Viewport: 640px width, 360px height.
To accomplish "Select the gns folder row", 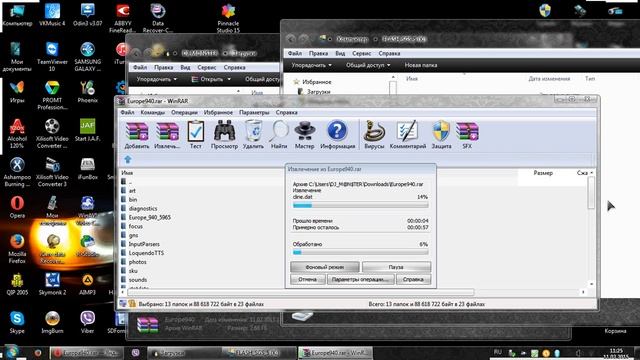I will click(133, 236).
